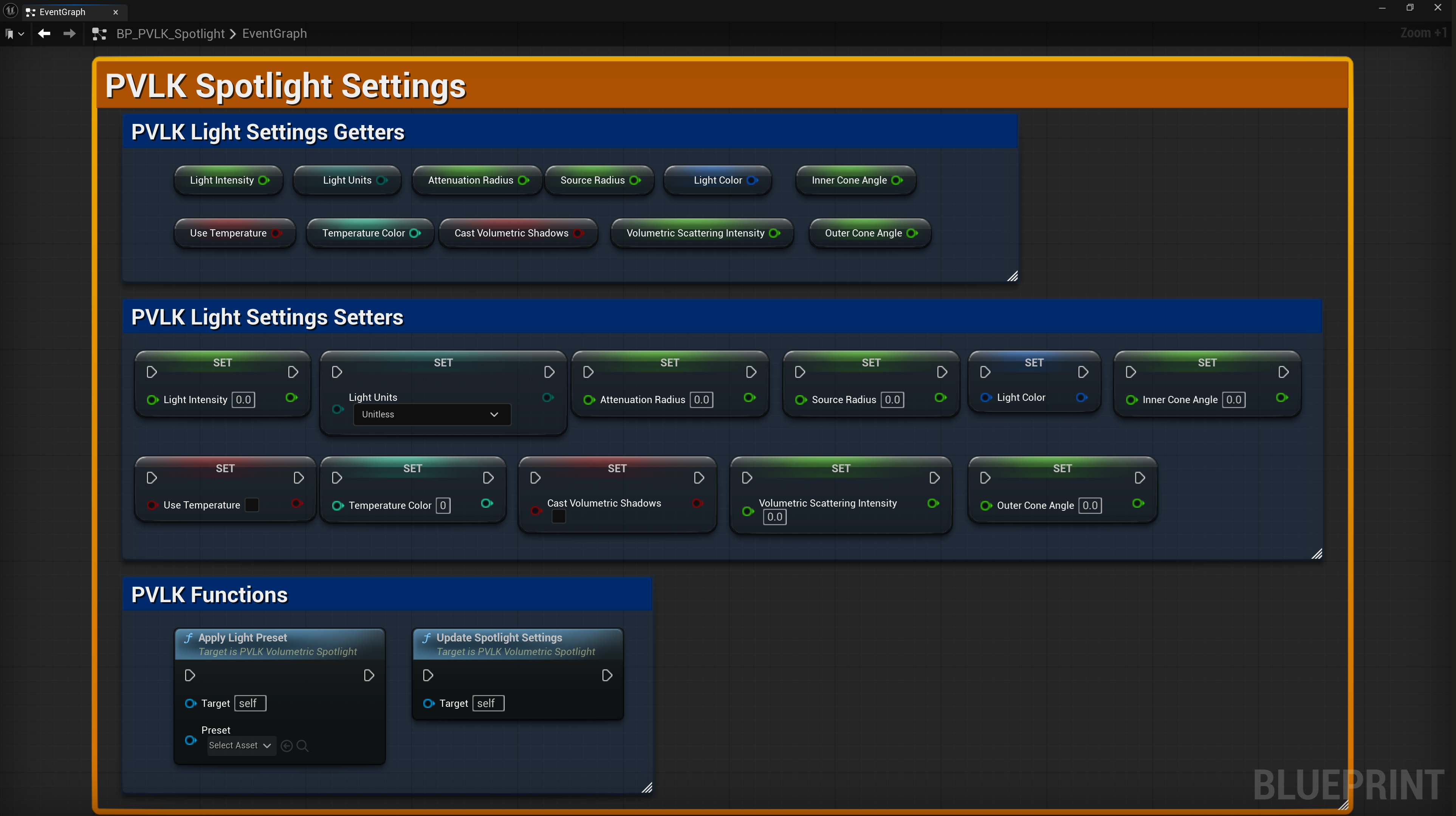The height and width of the screenshot is (816, 1456).
Task: Click Target self field on Apply Light Preset
Action: (x=250, y=703)
